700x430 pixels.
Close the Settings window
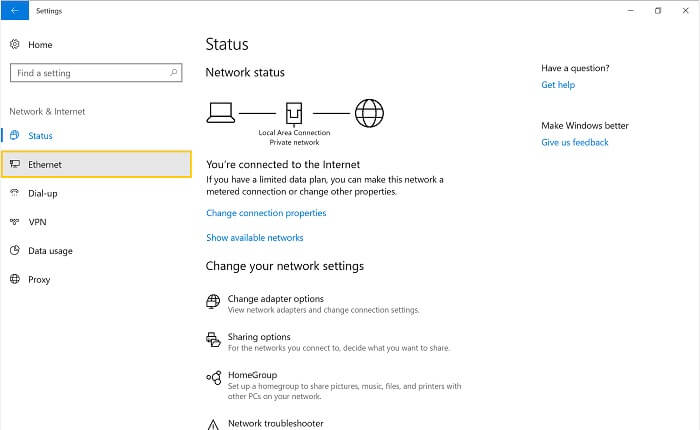tap(686, 10)
